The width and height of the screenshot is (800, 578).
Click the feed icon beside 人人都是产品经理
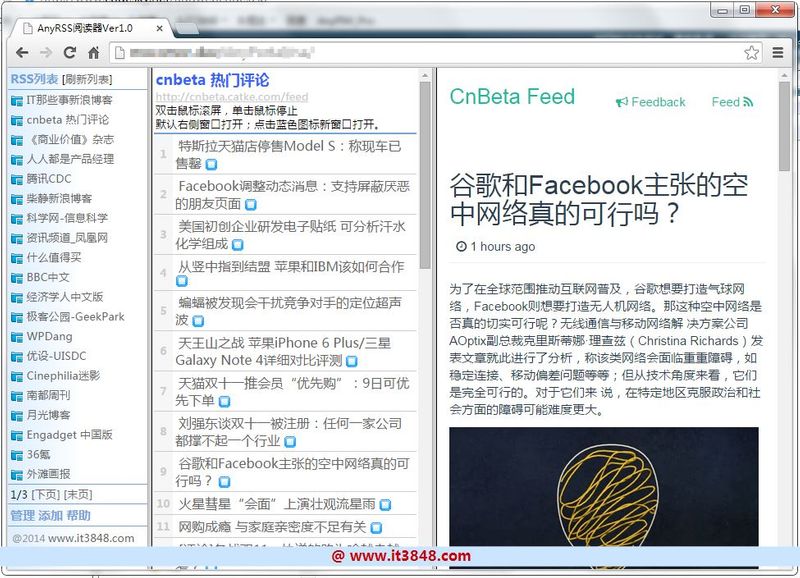[x=17, y=160]
